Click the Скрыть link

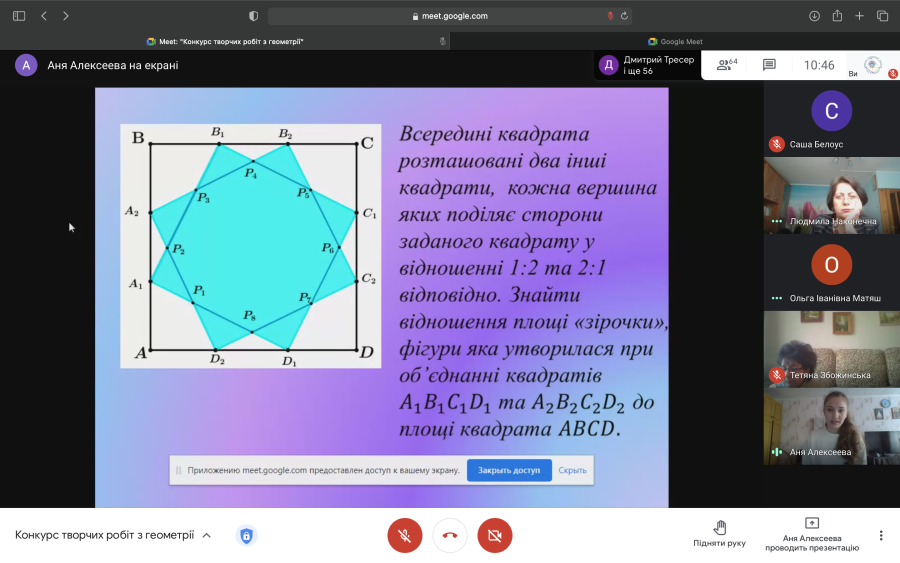(x=572, y=470)
